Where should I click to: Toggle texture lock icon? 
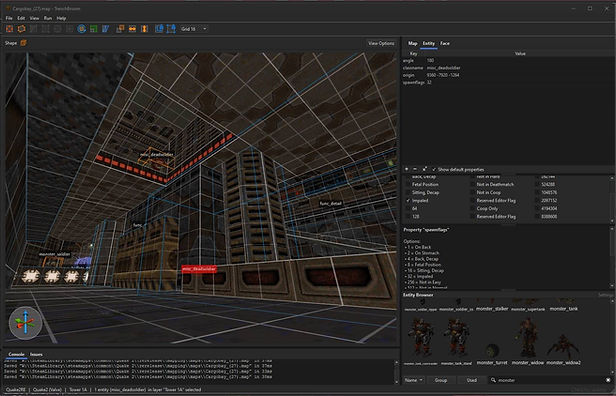coord(159,29)
